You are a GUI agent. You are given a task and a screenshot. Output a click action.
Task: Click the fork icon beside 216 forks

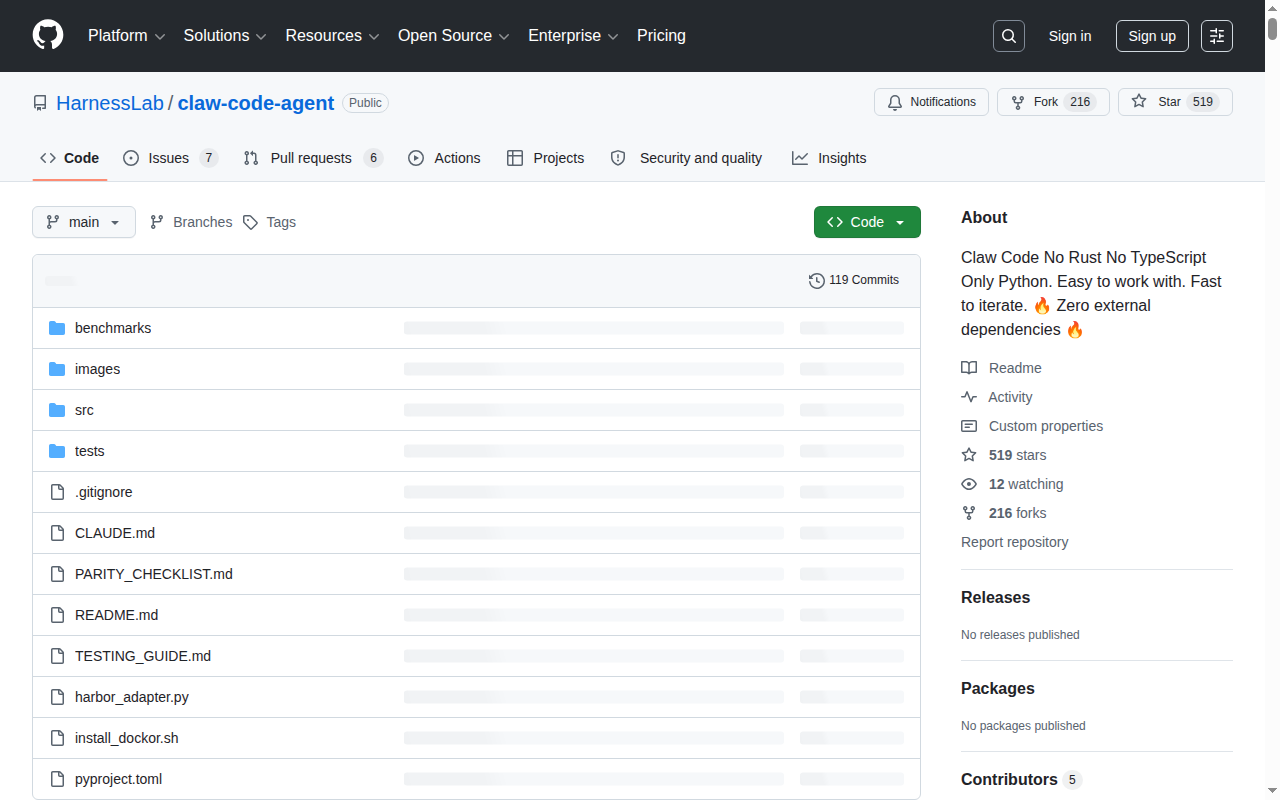[969, 513]
